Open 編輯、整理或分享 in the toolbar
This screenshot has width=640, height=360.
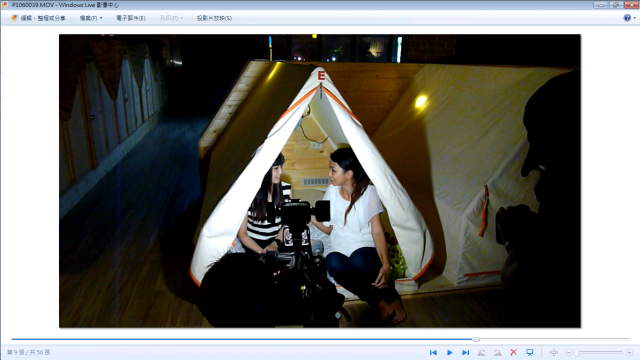(38, 18)
